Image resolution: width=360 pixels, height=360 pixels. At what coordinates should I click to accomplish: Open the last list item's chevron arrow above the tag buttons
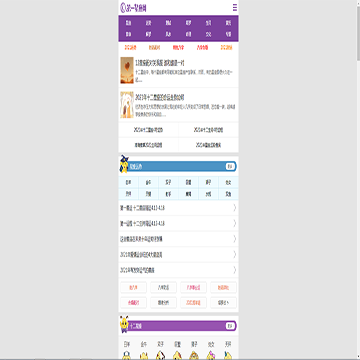click(x=234, y=270)
